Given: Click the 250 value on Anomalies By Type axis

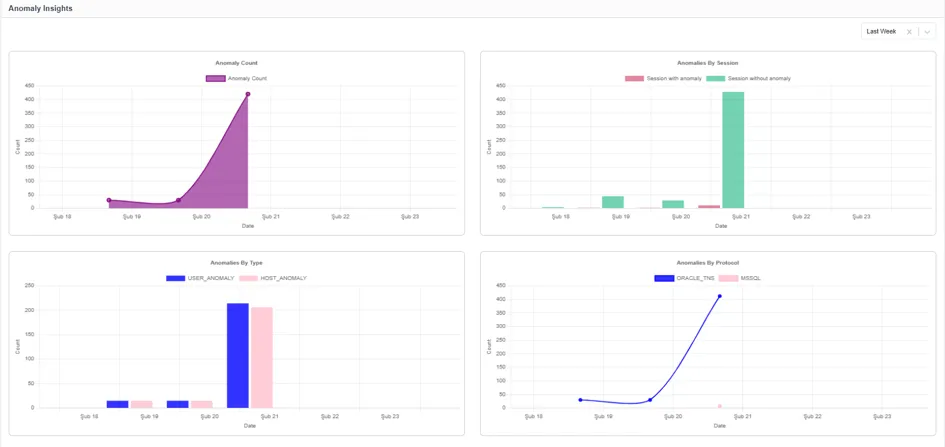Looking at the screenshot, I should (30, 286).
